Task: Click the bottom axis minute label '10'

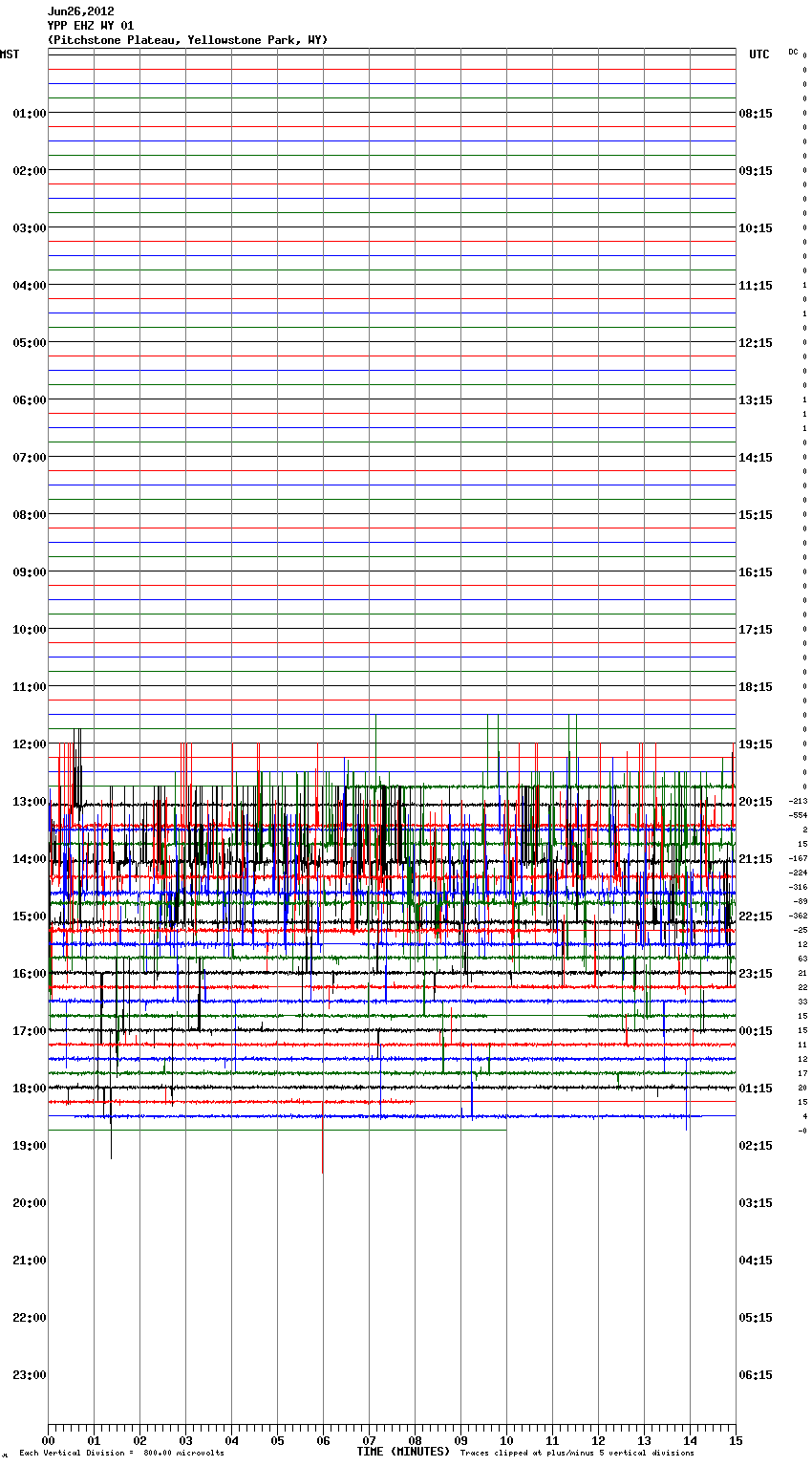Action: tap(506, 1440)
